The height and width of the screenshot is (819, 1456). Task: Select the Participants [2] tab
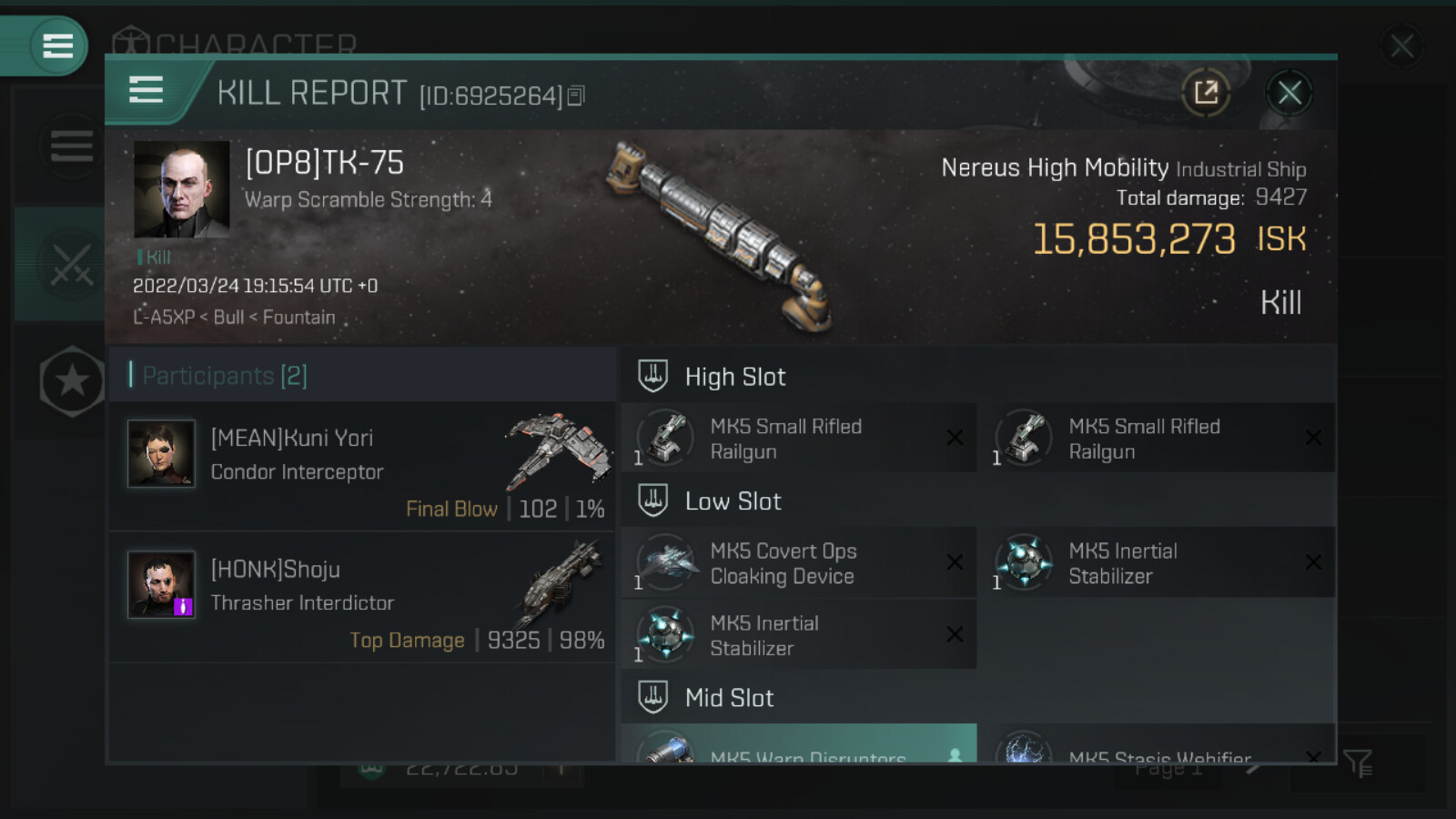click(x=225, y=376)
